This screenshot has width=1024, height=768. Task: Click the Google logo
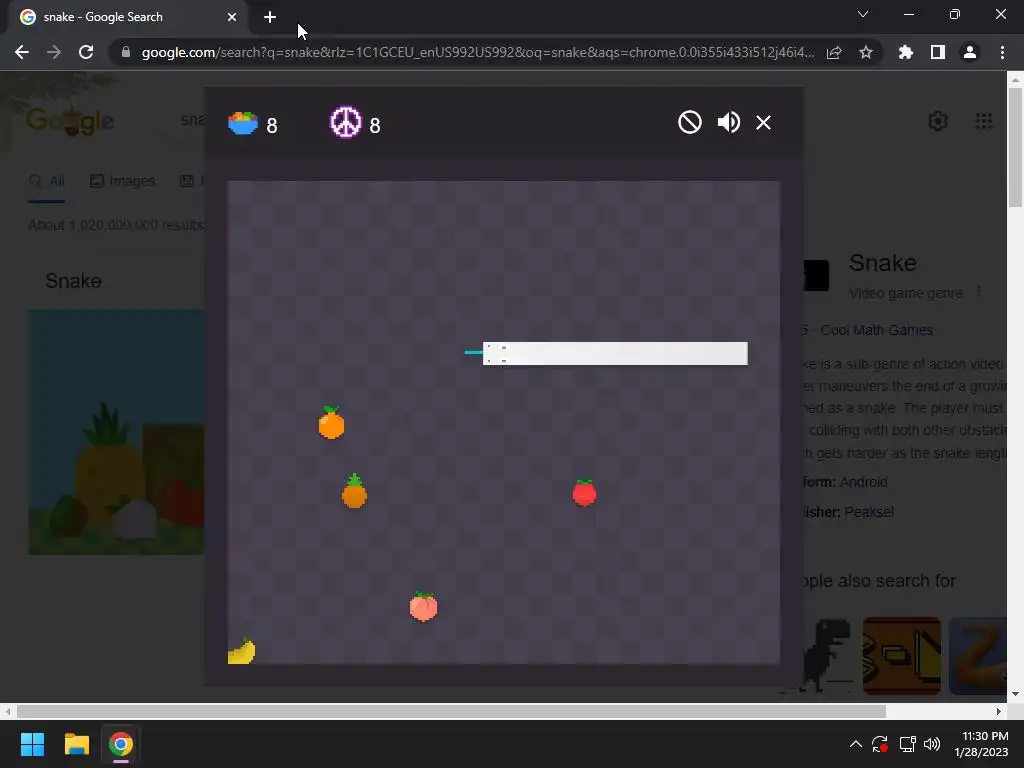pos(70,120)
